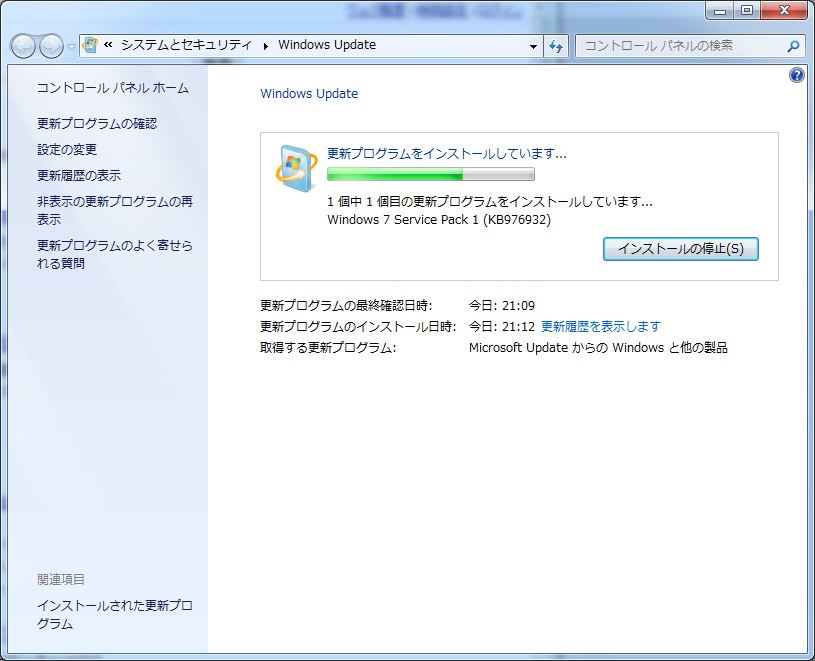
Task: Click the Windows Update breadcrumb segment
Action: (327, 45)
